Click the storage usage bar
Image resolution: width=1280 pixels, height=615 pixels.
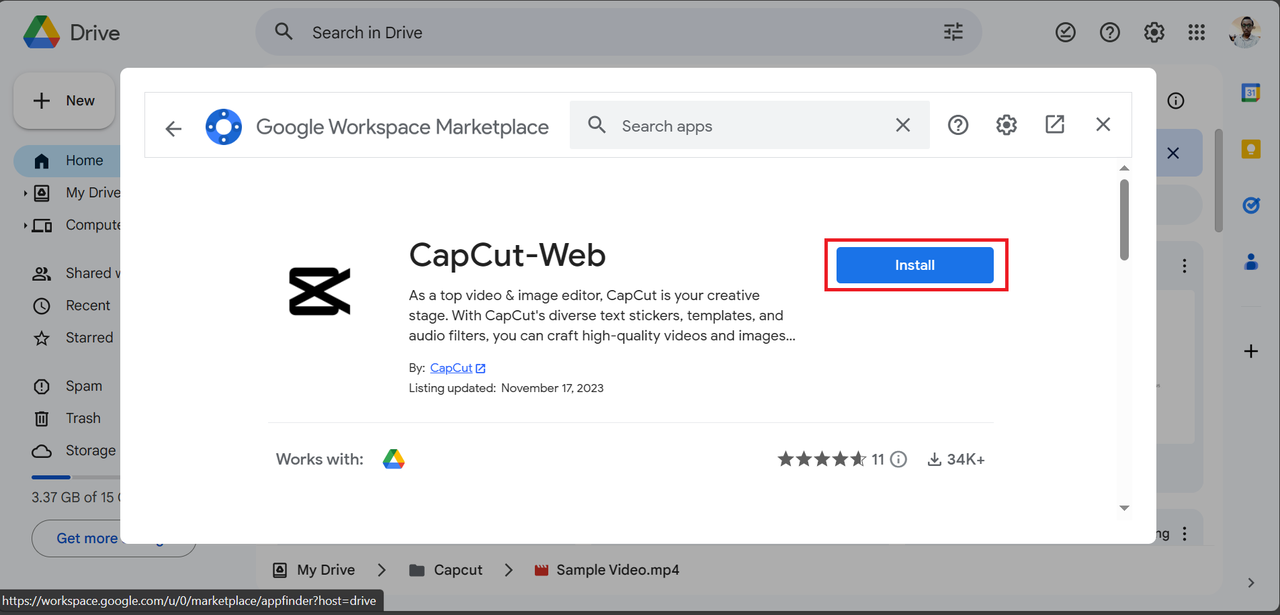[x=76, y=477]
